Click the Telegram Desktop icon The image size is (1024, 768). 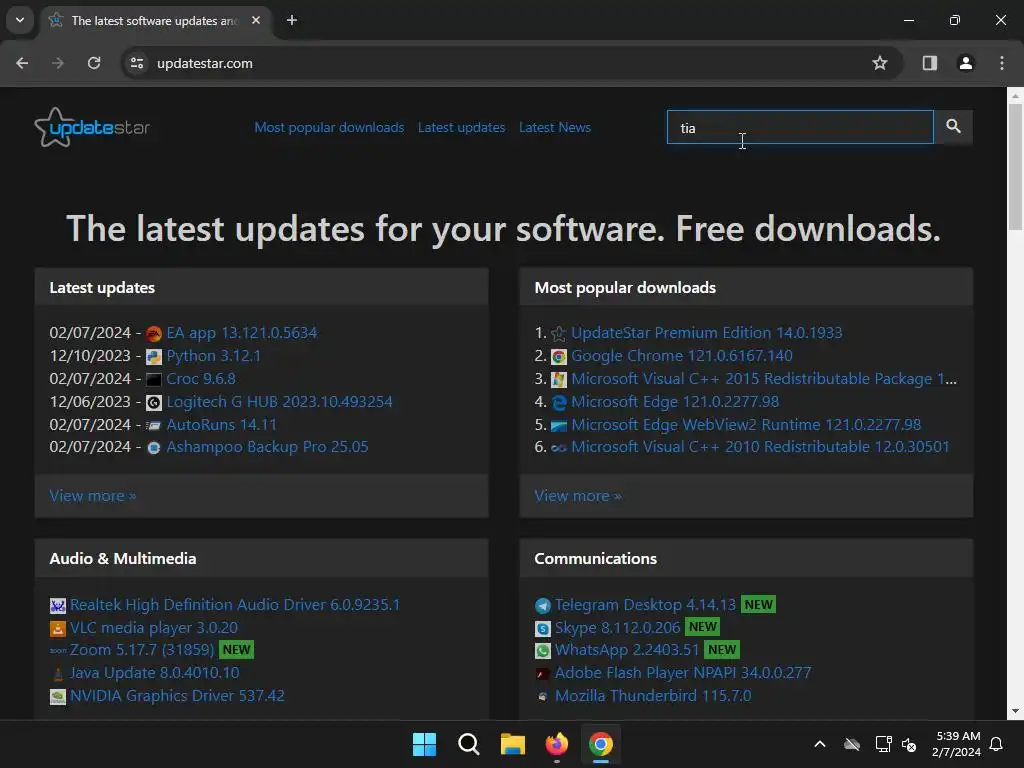coord(543,605)
